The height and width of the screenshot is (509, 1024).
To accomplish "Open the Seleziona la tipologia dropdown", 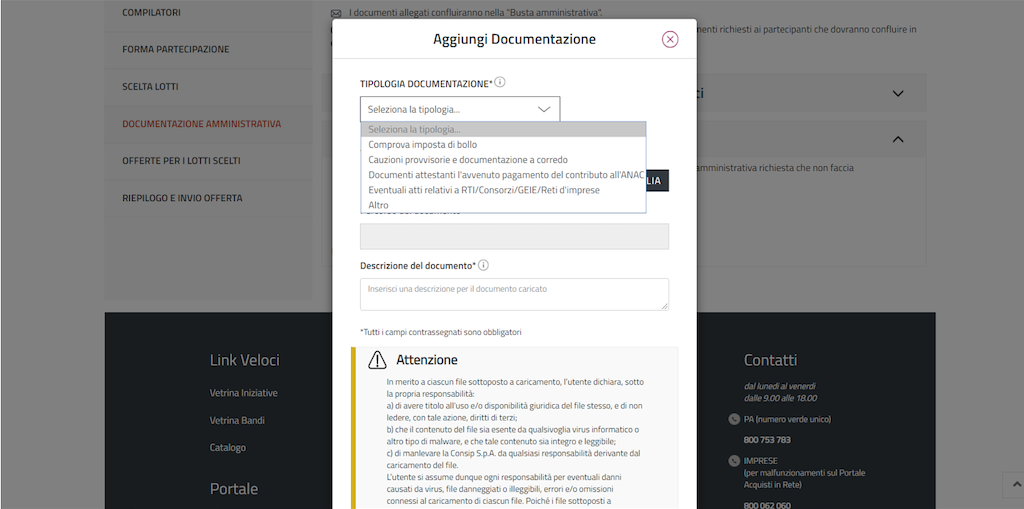I will coord(460,109).
